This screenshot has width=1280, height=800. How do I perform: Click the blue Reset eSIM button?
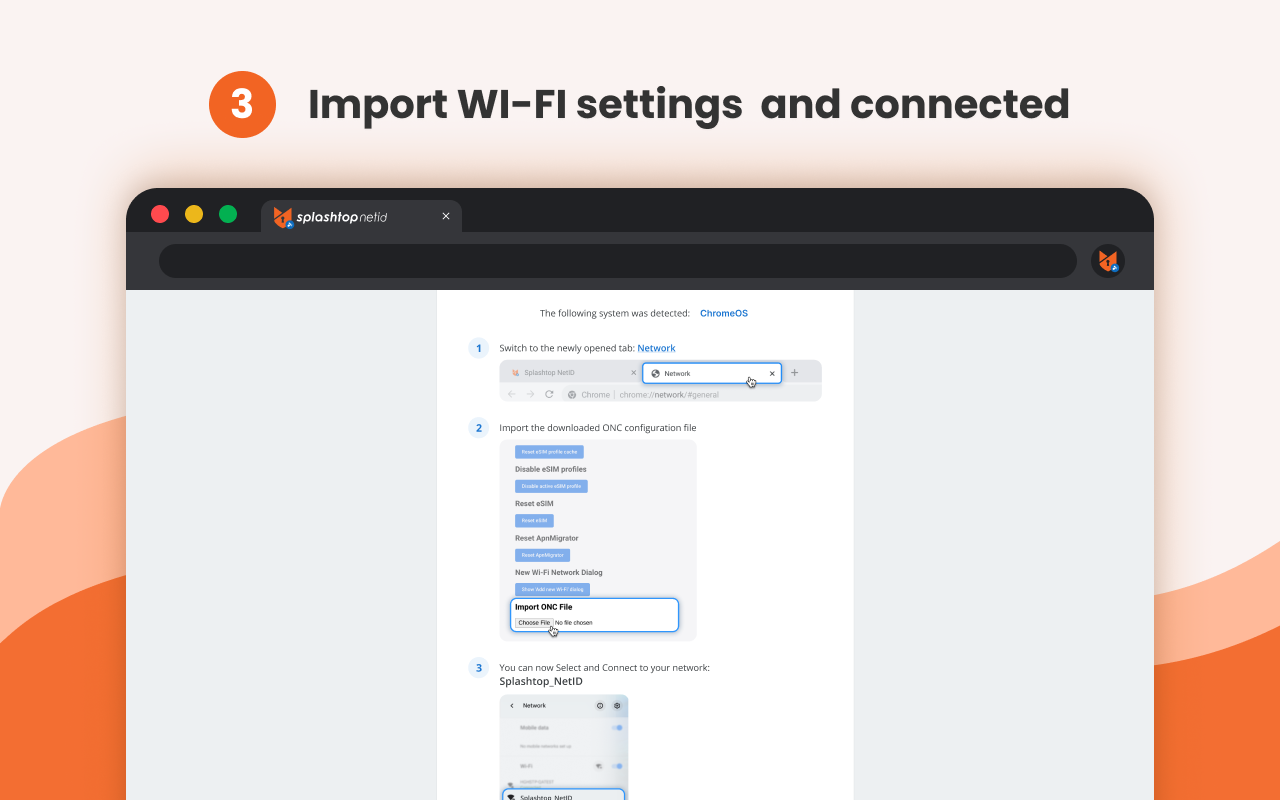point(534,521)
